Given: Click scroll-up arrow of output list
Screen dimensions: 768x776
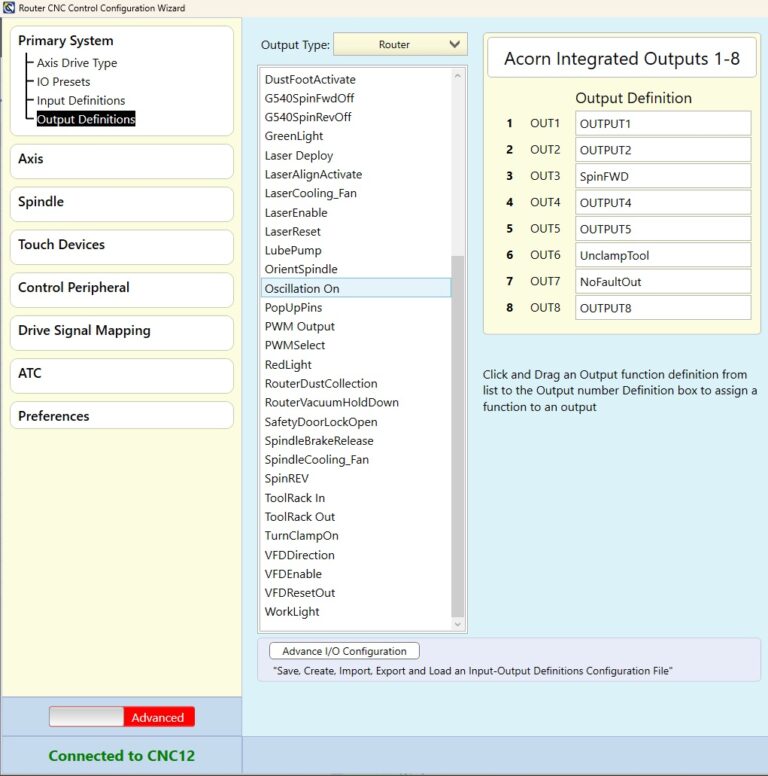Looking at the screenshot, I should point(458,76).
